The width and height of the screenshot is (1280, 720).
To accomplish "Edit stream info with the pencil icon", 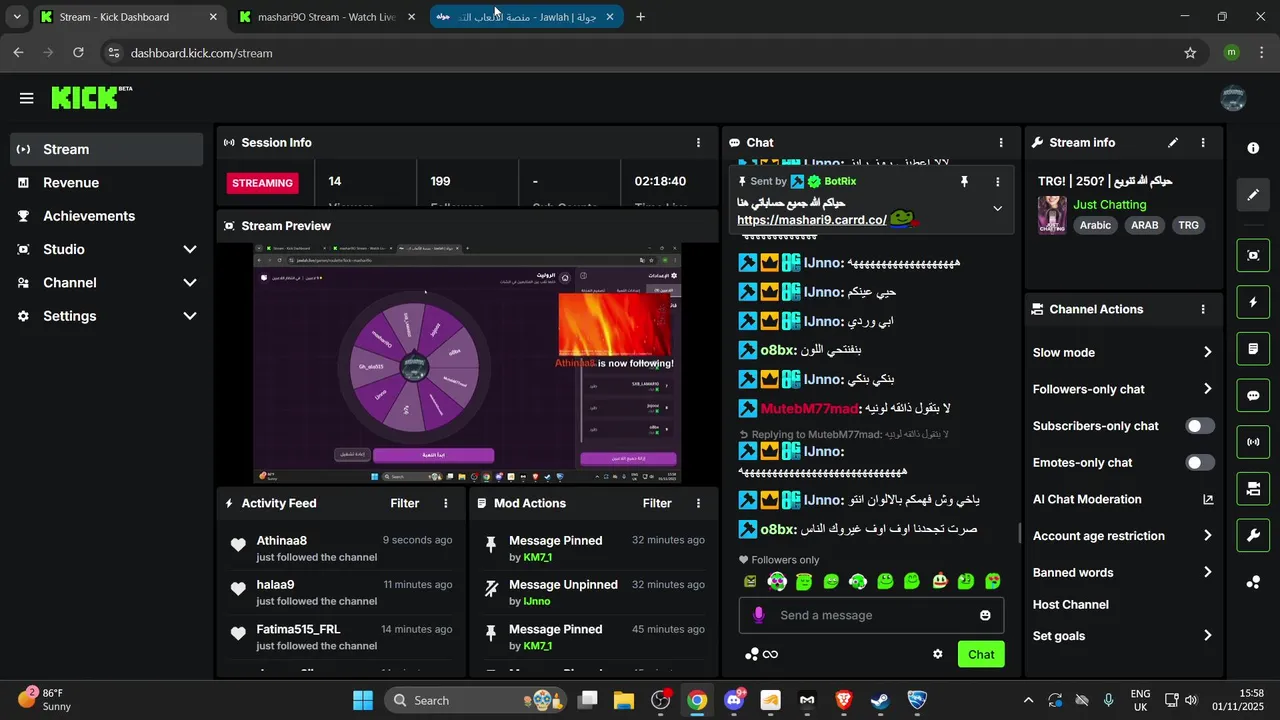I will pos(1173,143).
